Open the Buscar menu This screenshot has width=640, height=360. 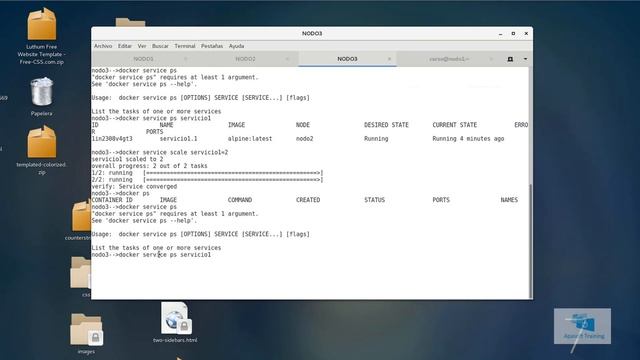tap(160, 46)
